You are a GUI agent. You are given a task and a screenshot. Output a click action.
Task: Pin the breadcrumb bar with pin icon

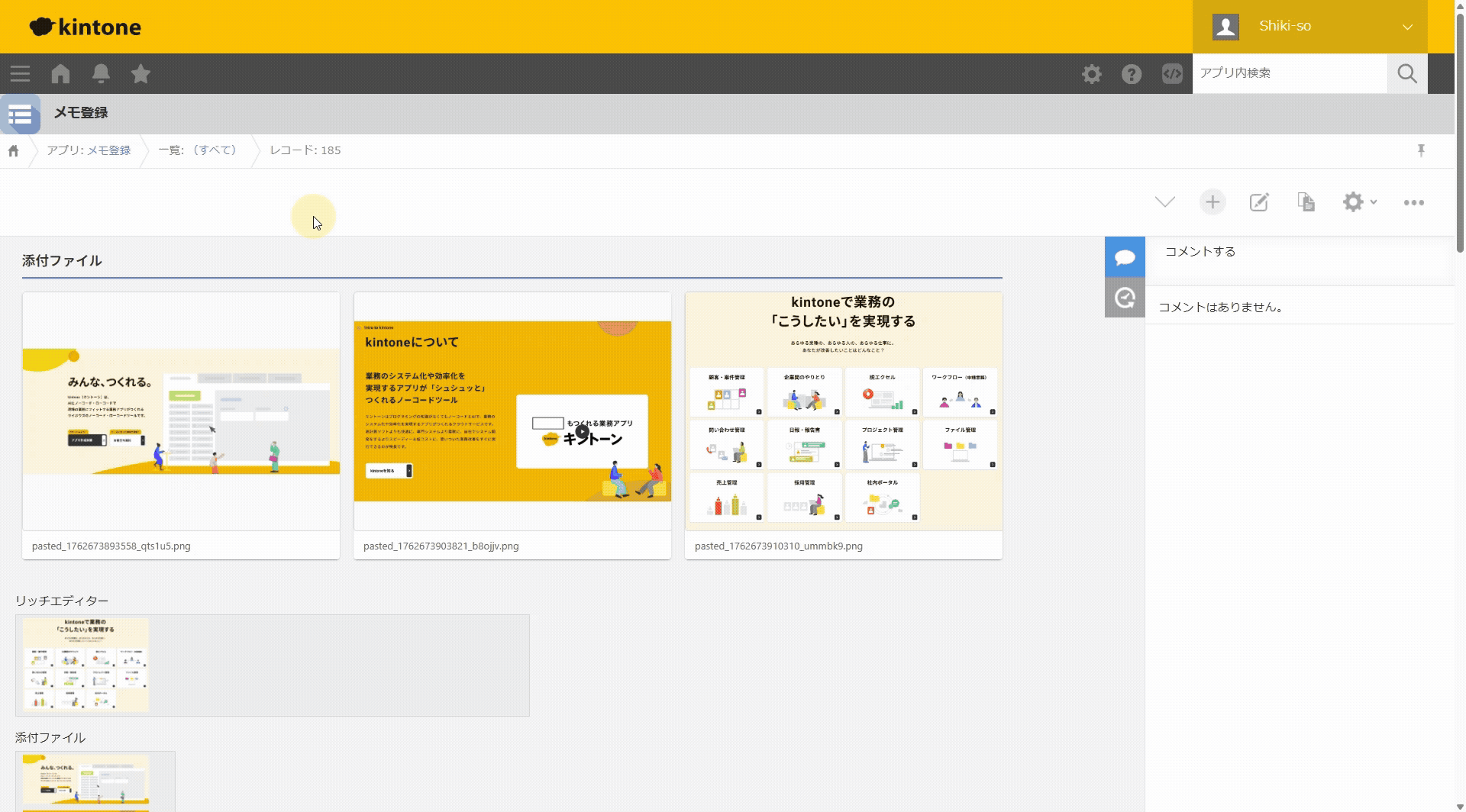pyautogui.click(x=1421, y=150)
